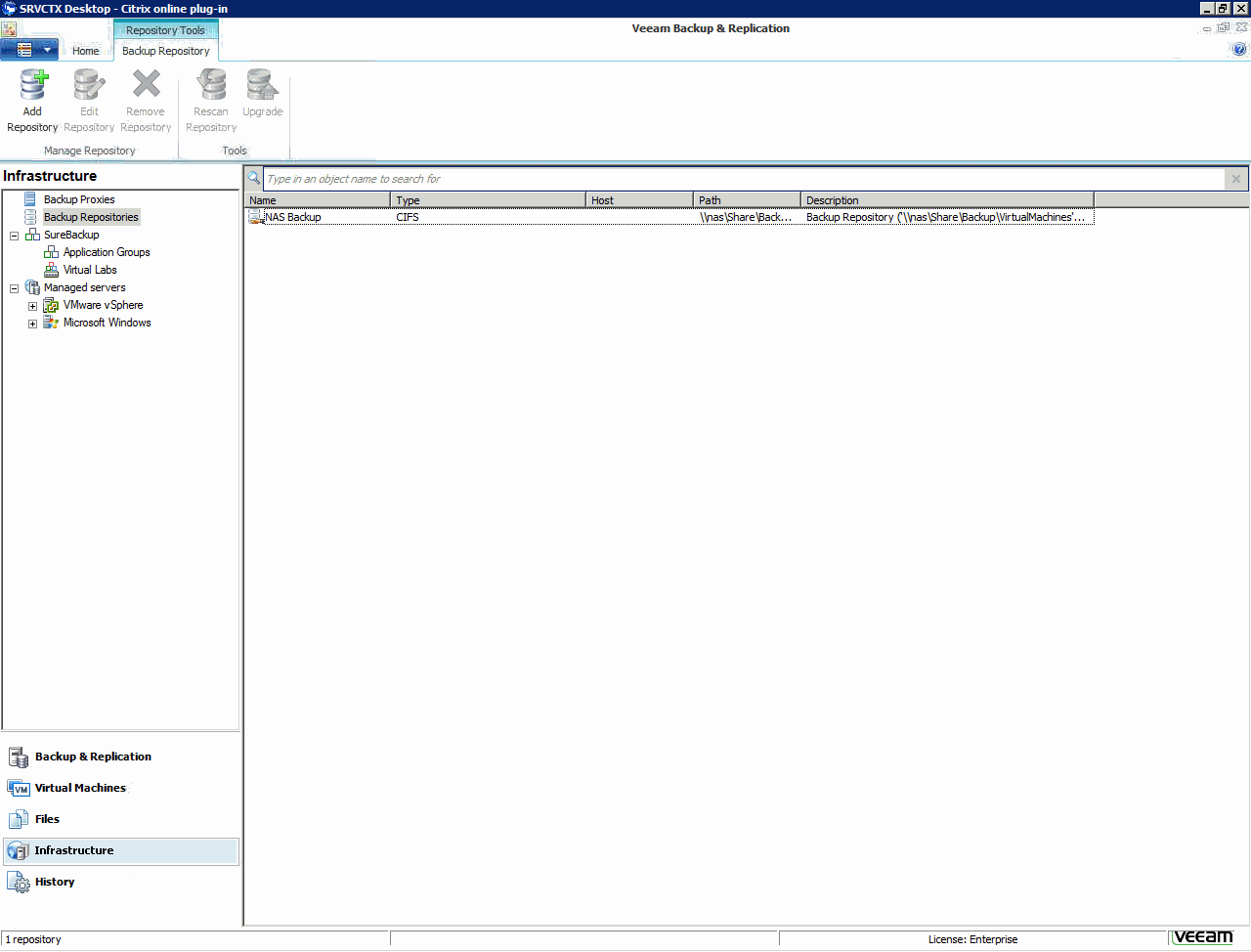Screen dimensions: 1251x952
Task: Click the Backup Proxies tree icon
Action: pos(30,199)
